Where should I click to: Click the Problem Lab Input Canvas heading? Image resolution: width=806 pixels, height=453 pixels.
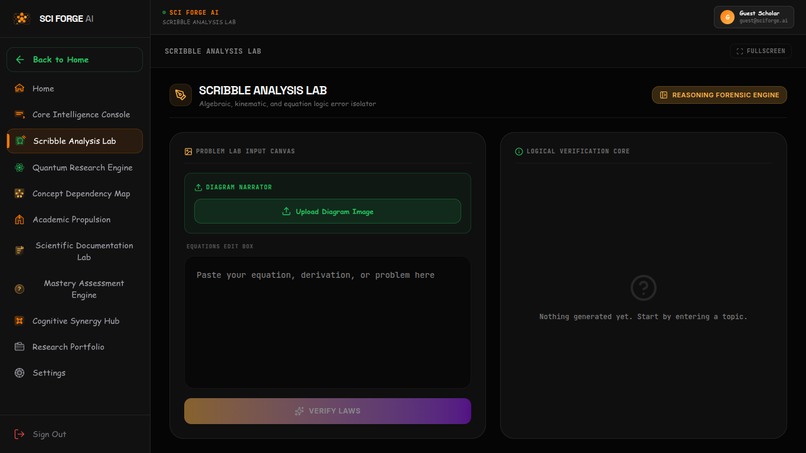coord(245,151)
